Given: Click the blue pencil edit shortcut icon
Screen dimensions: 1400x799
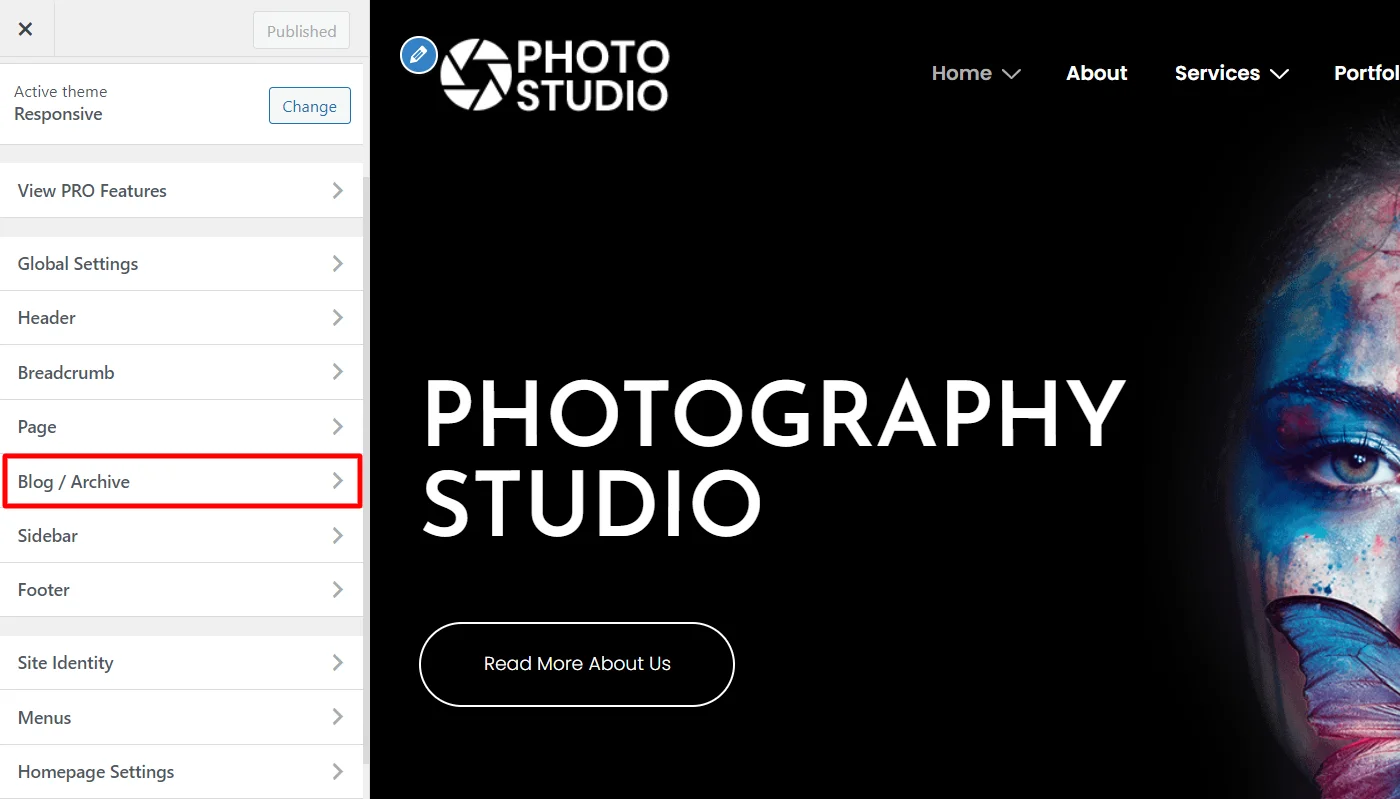Looking at the screenshot, I should tap(419, 54).
